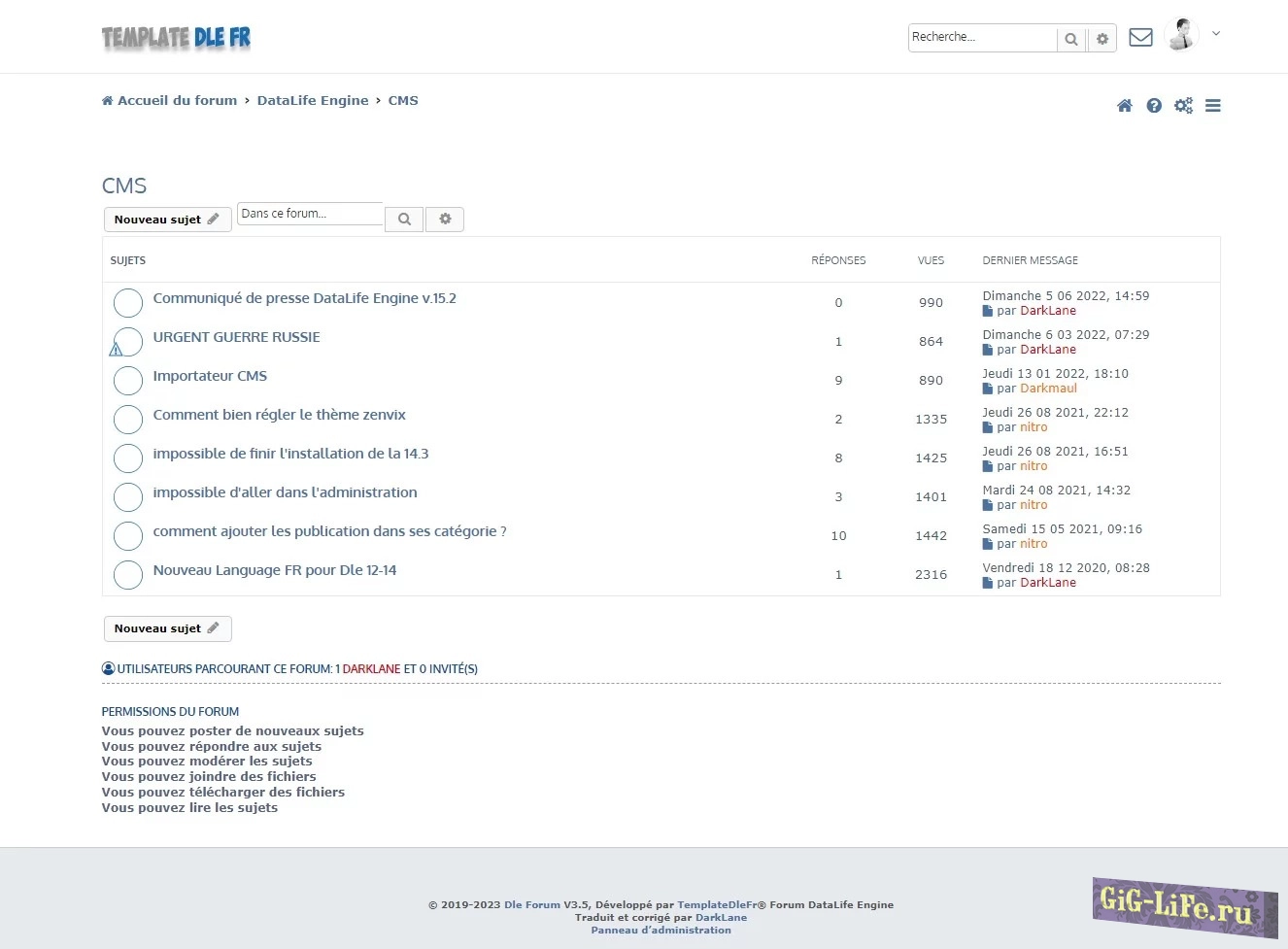The width and height of the screenshot is (1288, 949).
Task: Open private messages envelope icon
Action: (1141, 38)
